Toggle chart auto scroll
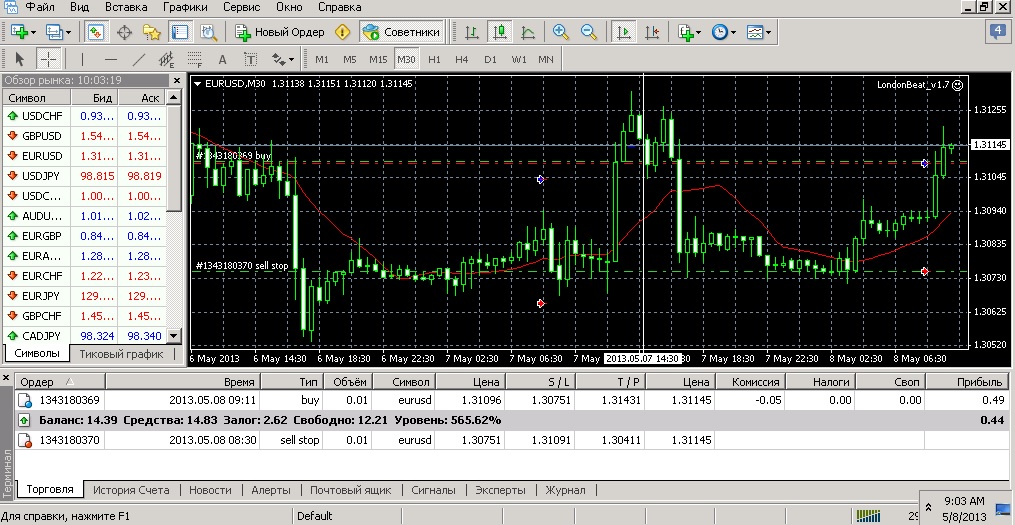Screen dimensions: 1015x525 click(x=623, y=32)
